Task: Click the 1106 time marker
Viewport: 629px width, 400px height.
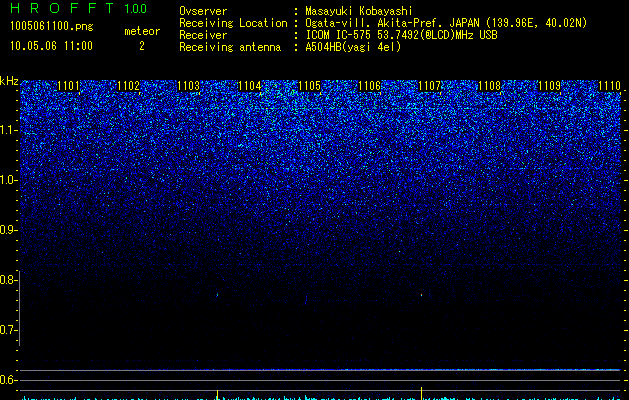Action: 369,86
